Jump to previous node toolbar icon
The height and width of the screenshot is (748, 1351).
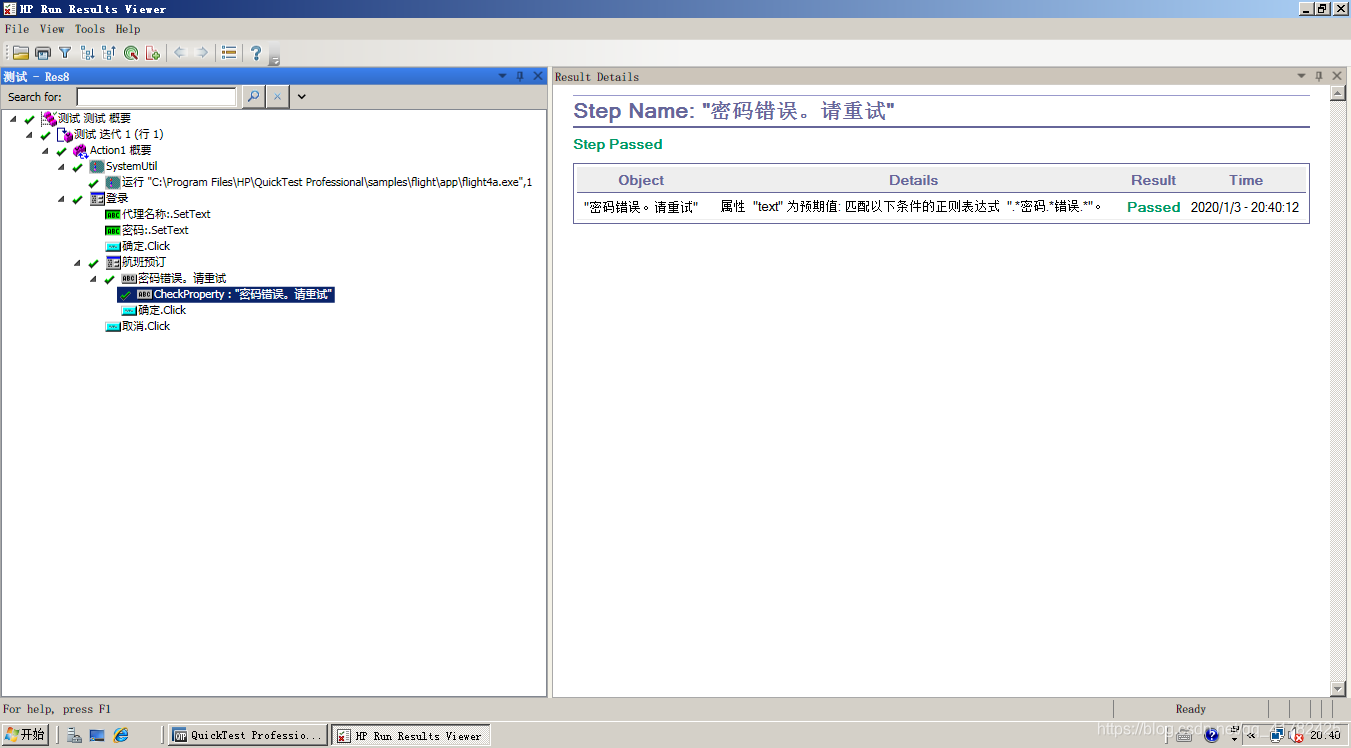pyautogui.click(x=109, y=53)
